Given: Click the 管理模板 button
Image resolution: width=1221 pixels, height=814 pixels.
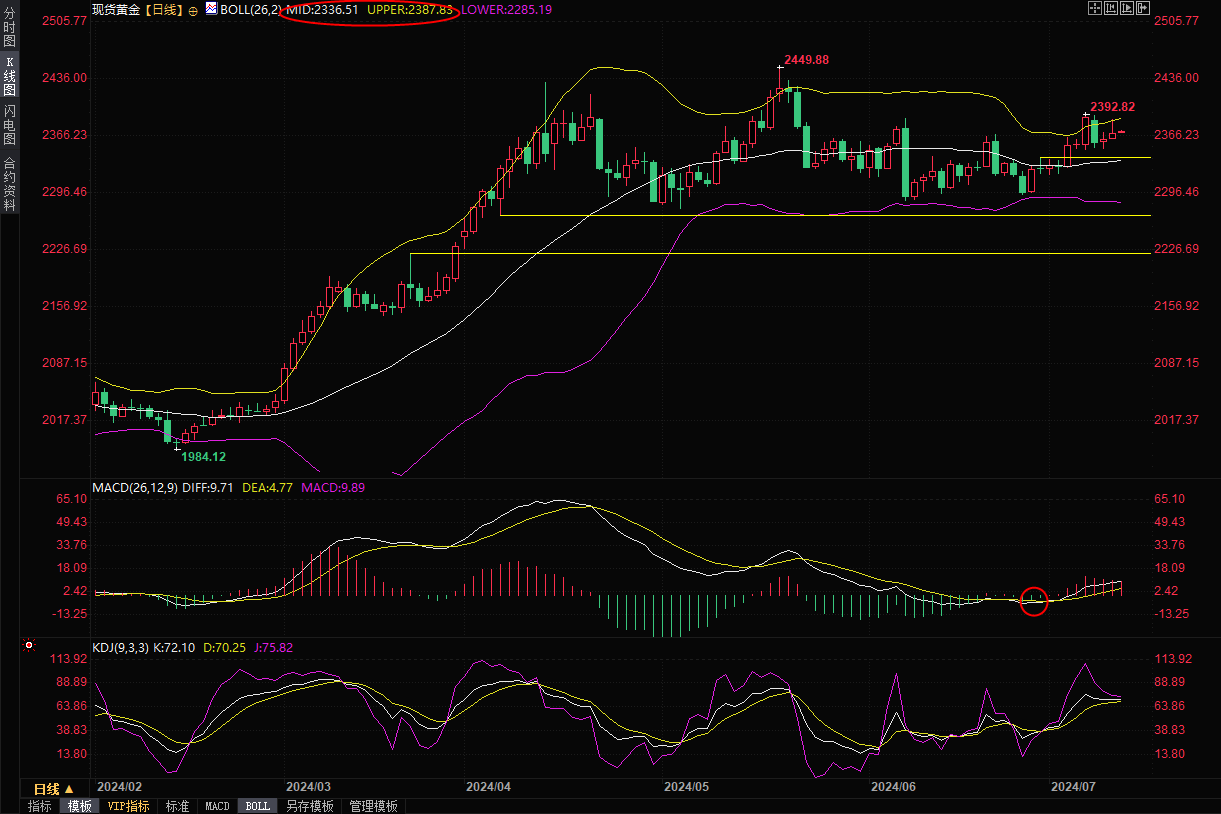Looking at the screenshot, I should tap(373, 806).
